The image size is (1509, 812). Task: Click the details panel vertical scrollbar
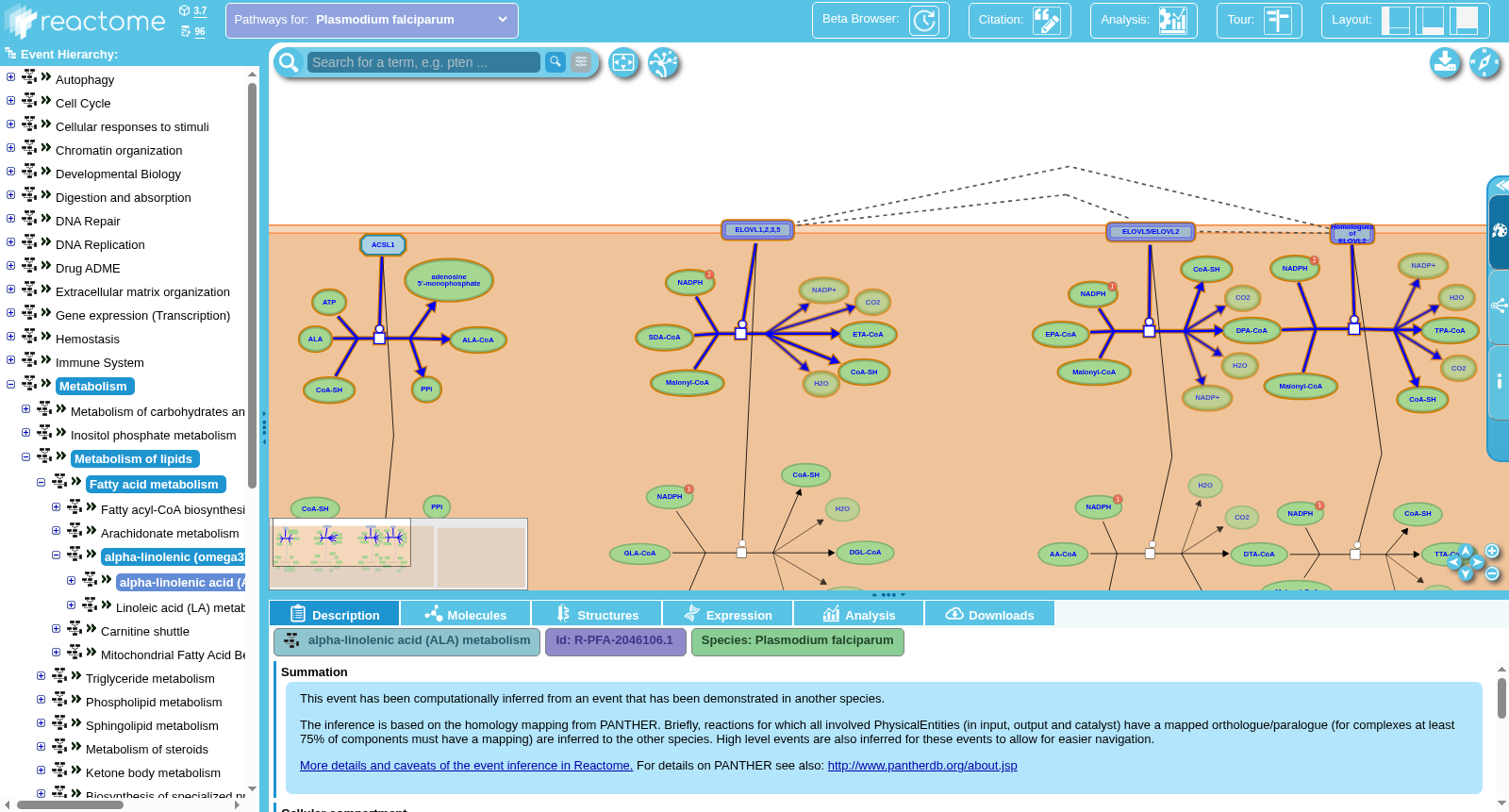click(1501, 698)
